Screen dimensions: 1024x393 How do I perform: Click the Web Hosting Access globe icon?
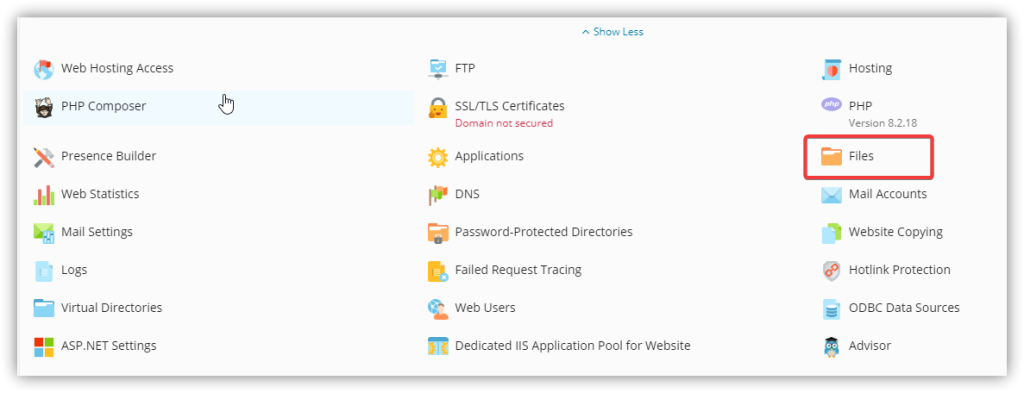(x=44, y=69)
